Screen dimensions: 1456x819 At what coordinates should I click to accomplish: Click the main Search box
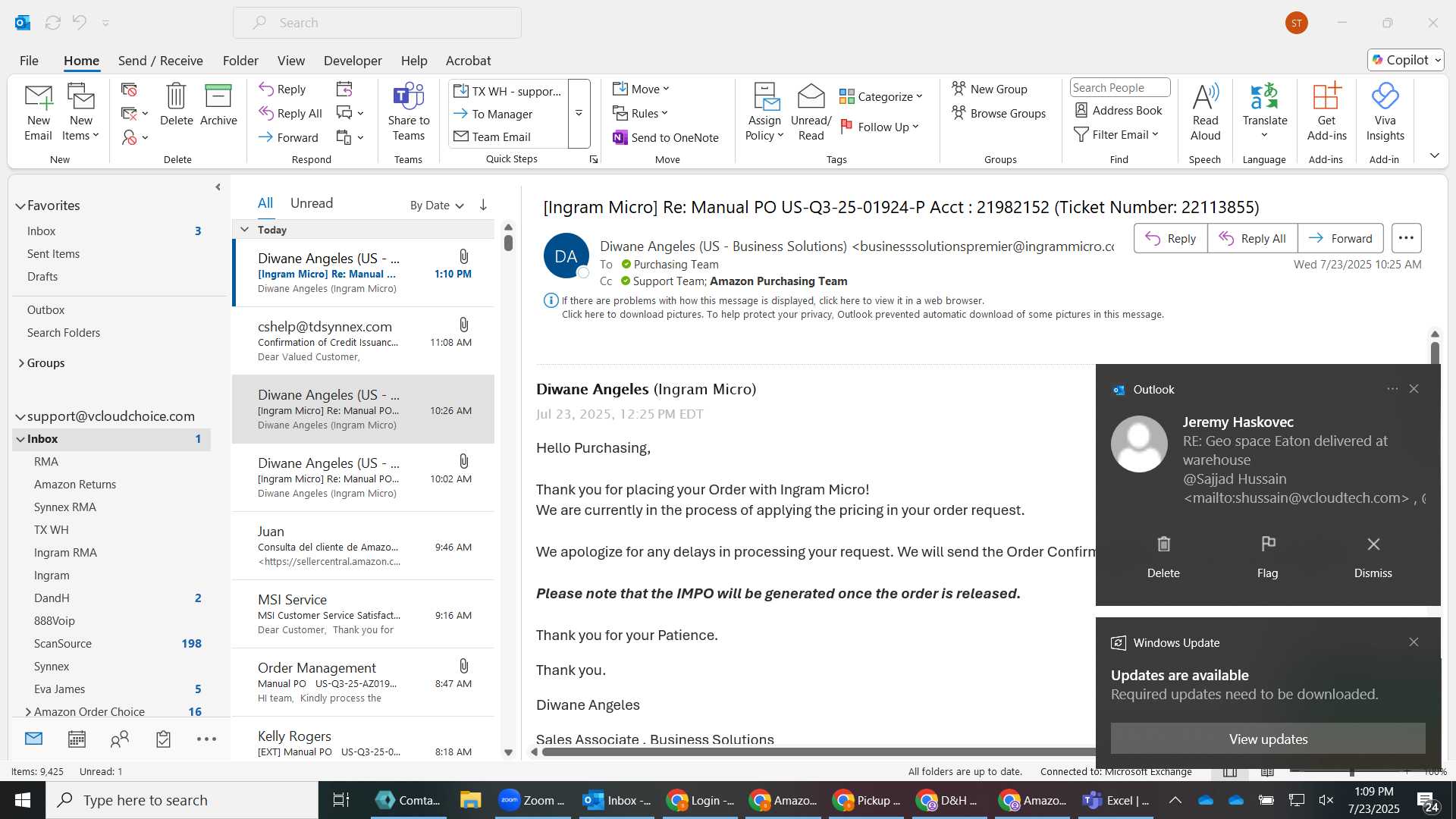(x=377, y=23)
